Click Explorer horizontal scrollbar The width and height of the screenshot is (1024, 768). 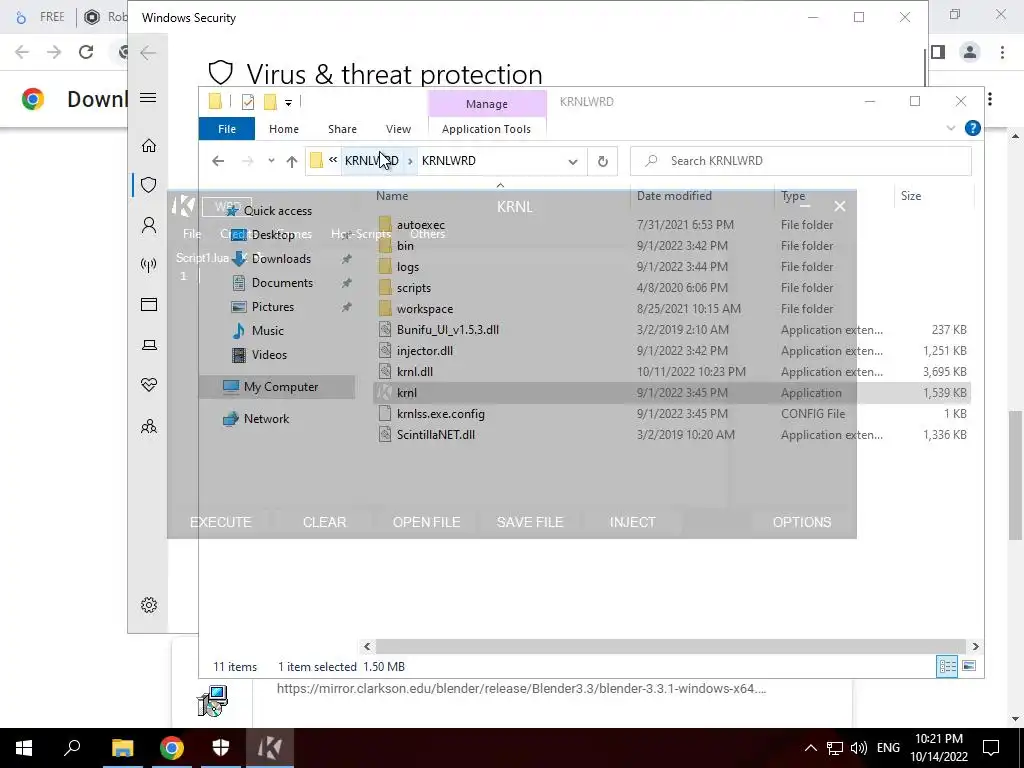point(671,646)
